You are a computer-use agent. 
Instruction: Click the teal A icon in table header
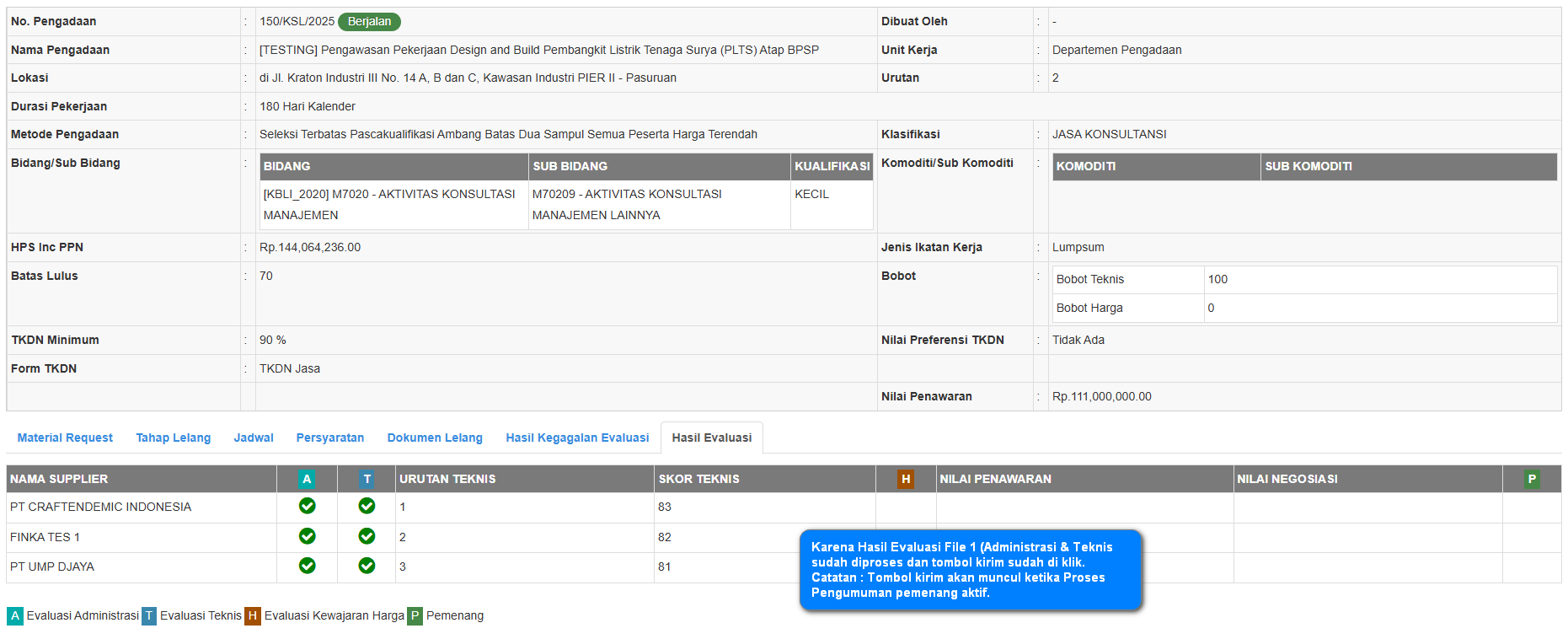pyautogui.click(x=307, y=479)
